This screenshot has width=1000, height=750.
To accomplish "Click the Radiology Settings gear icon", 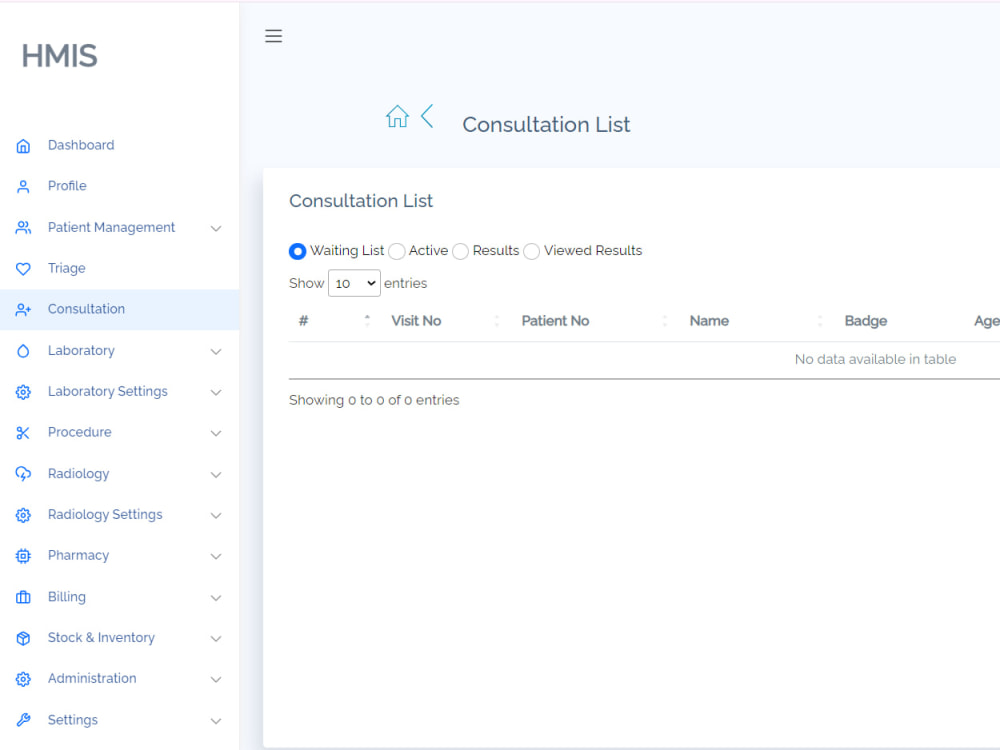I will click(x=23, y=515).
